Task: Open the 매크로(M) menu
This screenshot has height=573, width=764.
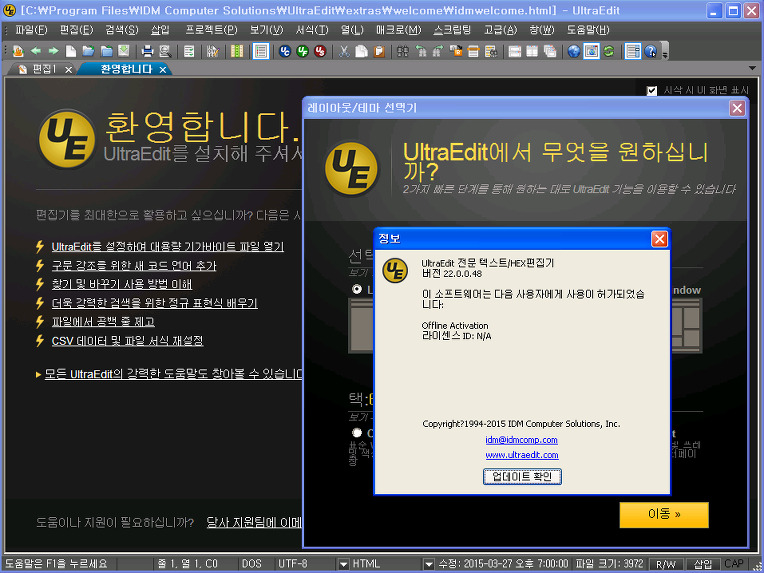Action: [399, 30]
